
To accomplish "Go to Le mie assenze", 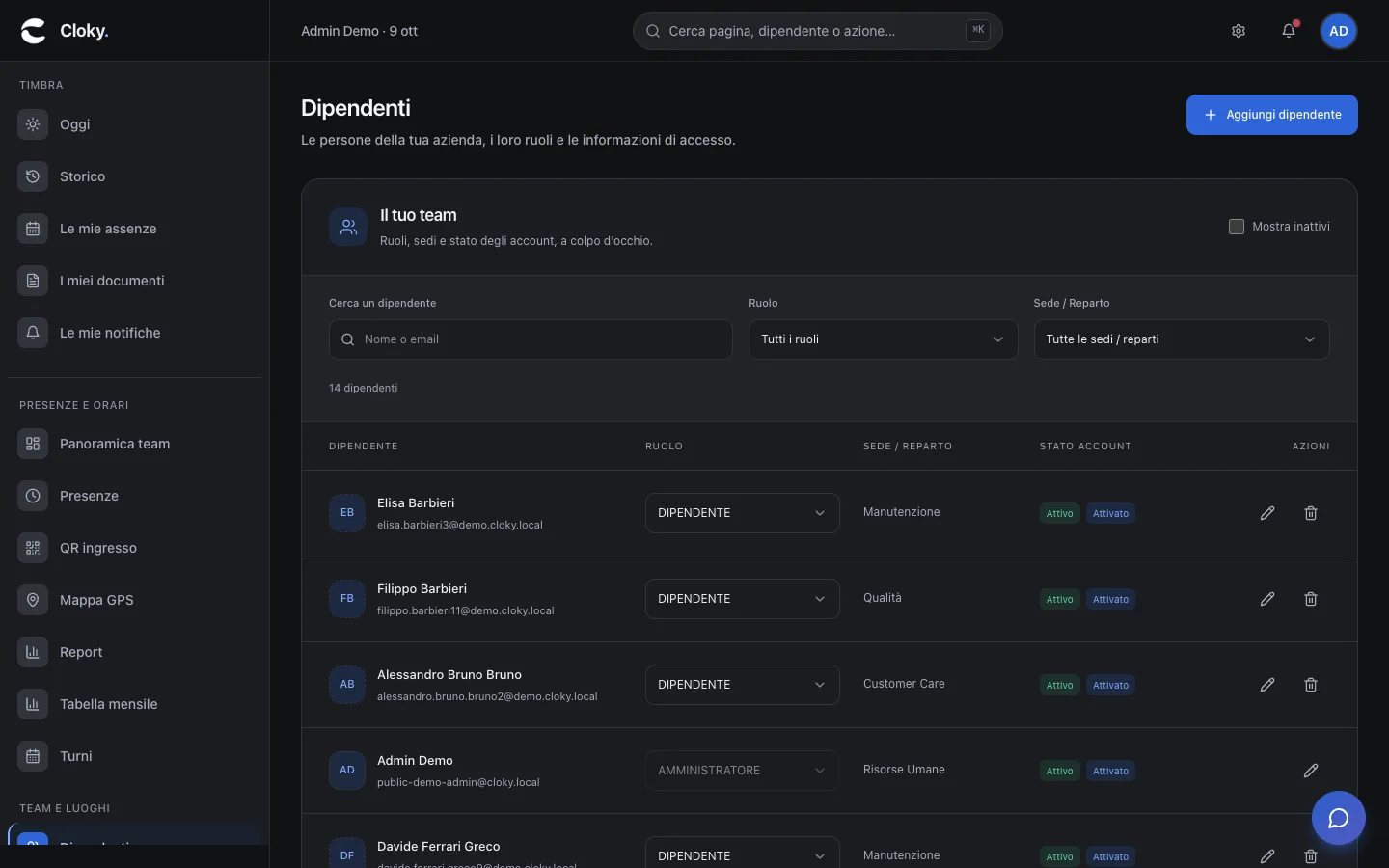I will tap(134, 229).
